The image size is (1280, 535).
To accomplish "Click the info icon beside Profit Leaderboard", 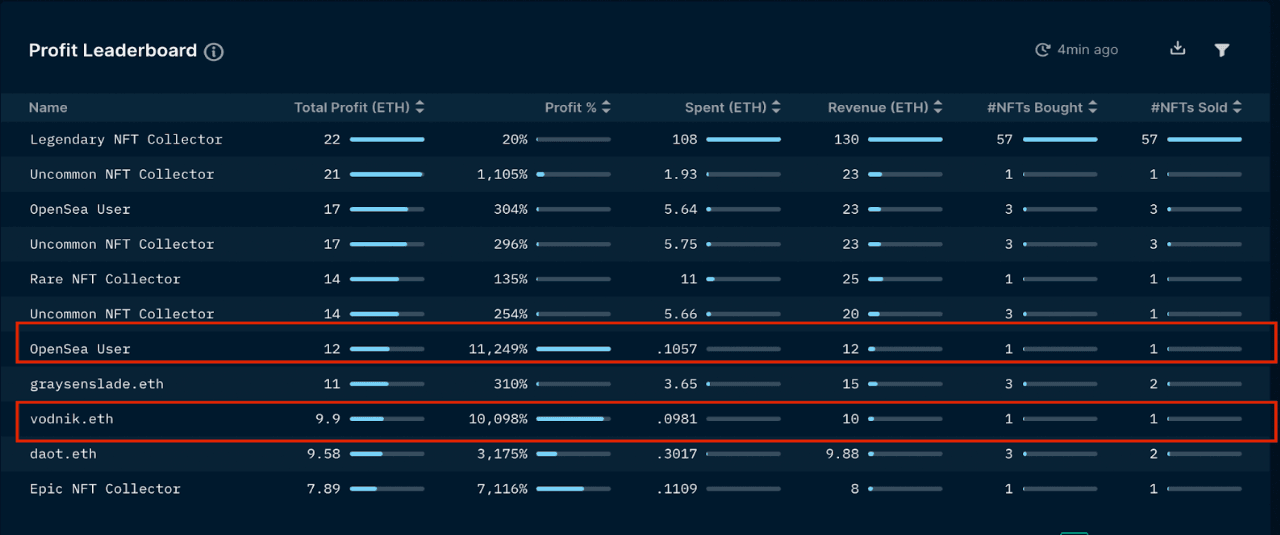I will (x=214, y=52).
